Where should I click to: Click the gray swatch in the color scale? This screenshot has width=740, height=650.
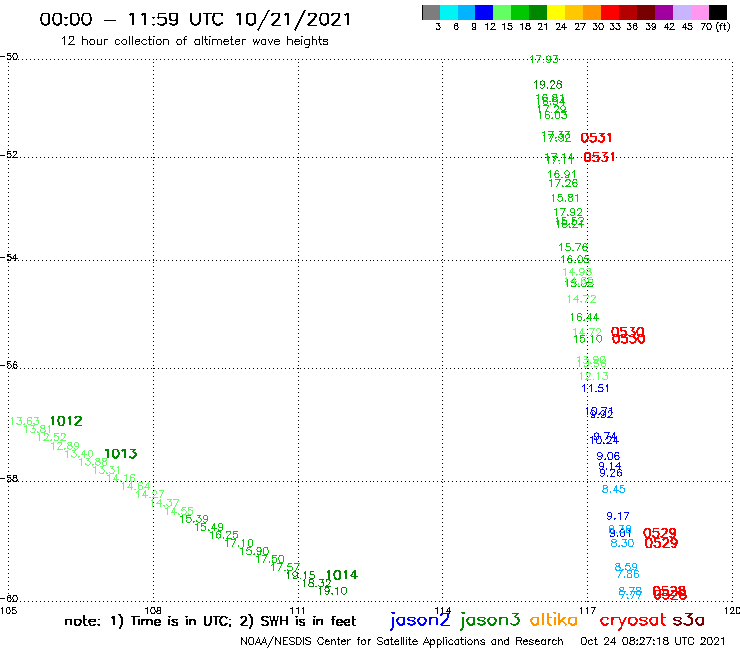pos(431,12)
